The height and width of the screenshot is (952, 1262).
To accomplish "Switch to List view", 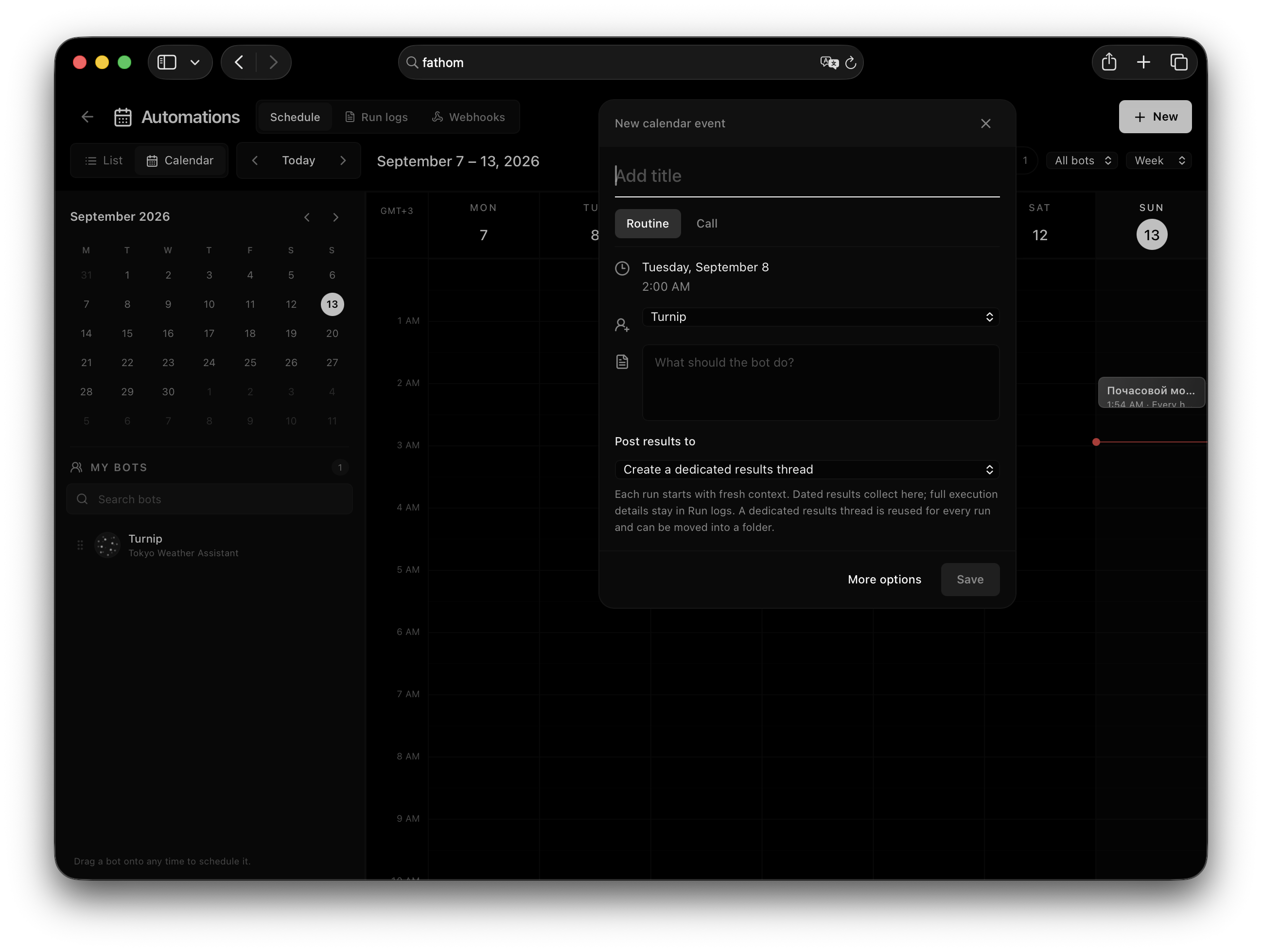I will click(104, 161).
